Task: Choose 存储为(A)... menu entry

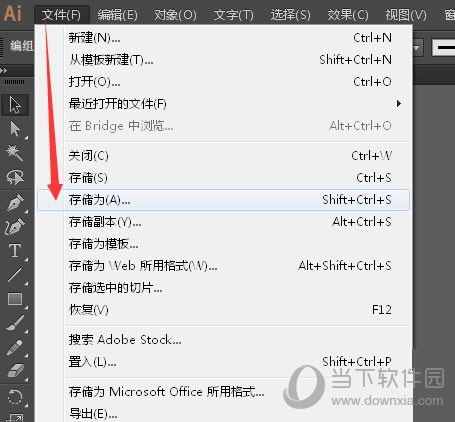Action: [x=224, y=200]
